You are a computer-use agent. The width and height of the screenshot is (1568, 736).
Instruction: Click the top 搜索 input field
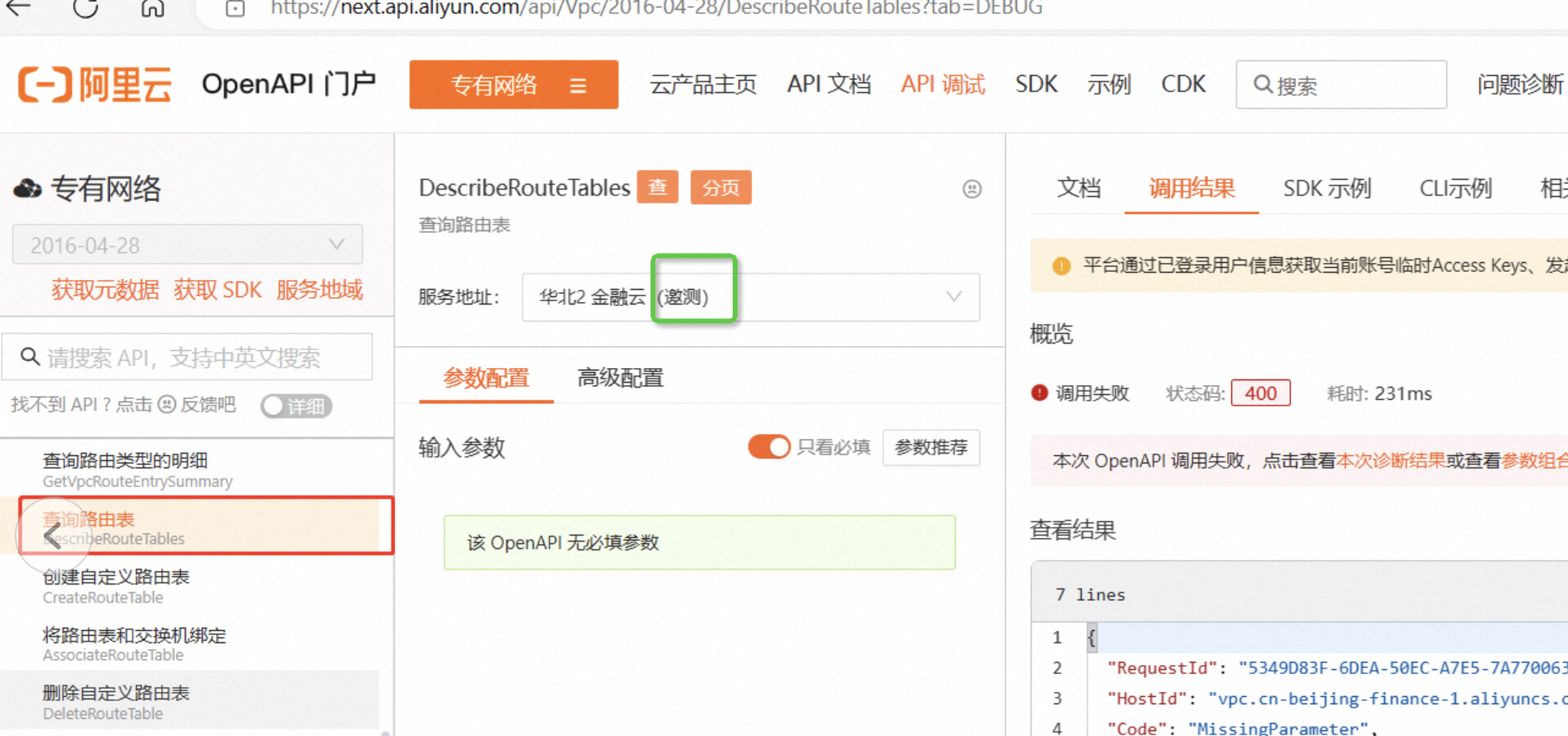(1341, 85)
